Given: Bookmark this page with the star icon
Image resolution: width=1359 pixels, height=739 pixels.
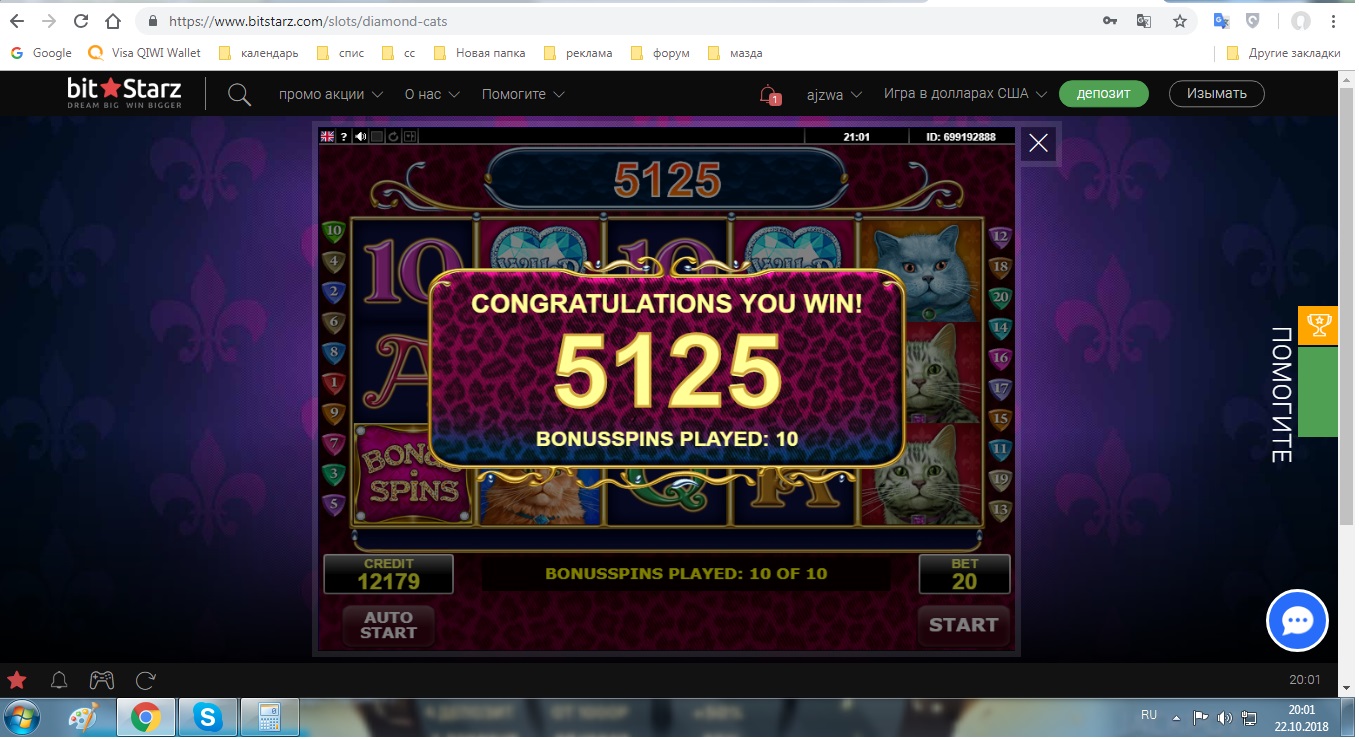Looking at the screenshot, I should coord(1180,20).
